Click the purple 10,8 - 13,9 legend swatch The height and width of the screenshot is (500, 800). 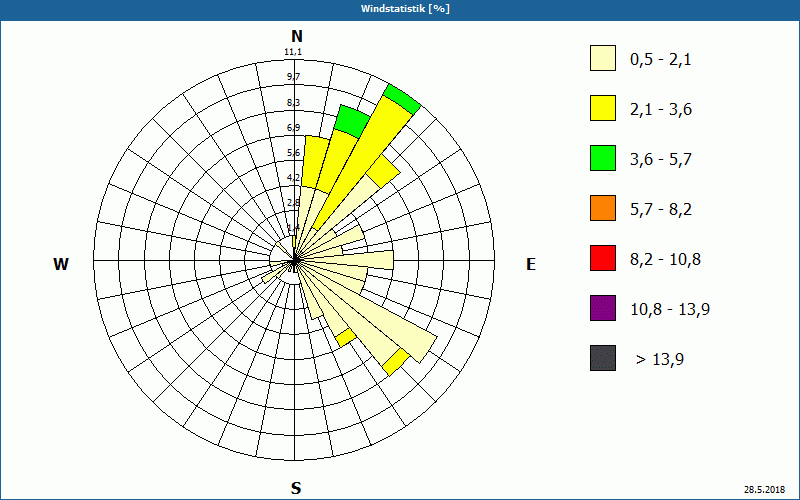pyautogui.click(x=603, y=308)
